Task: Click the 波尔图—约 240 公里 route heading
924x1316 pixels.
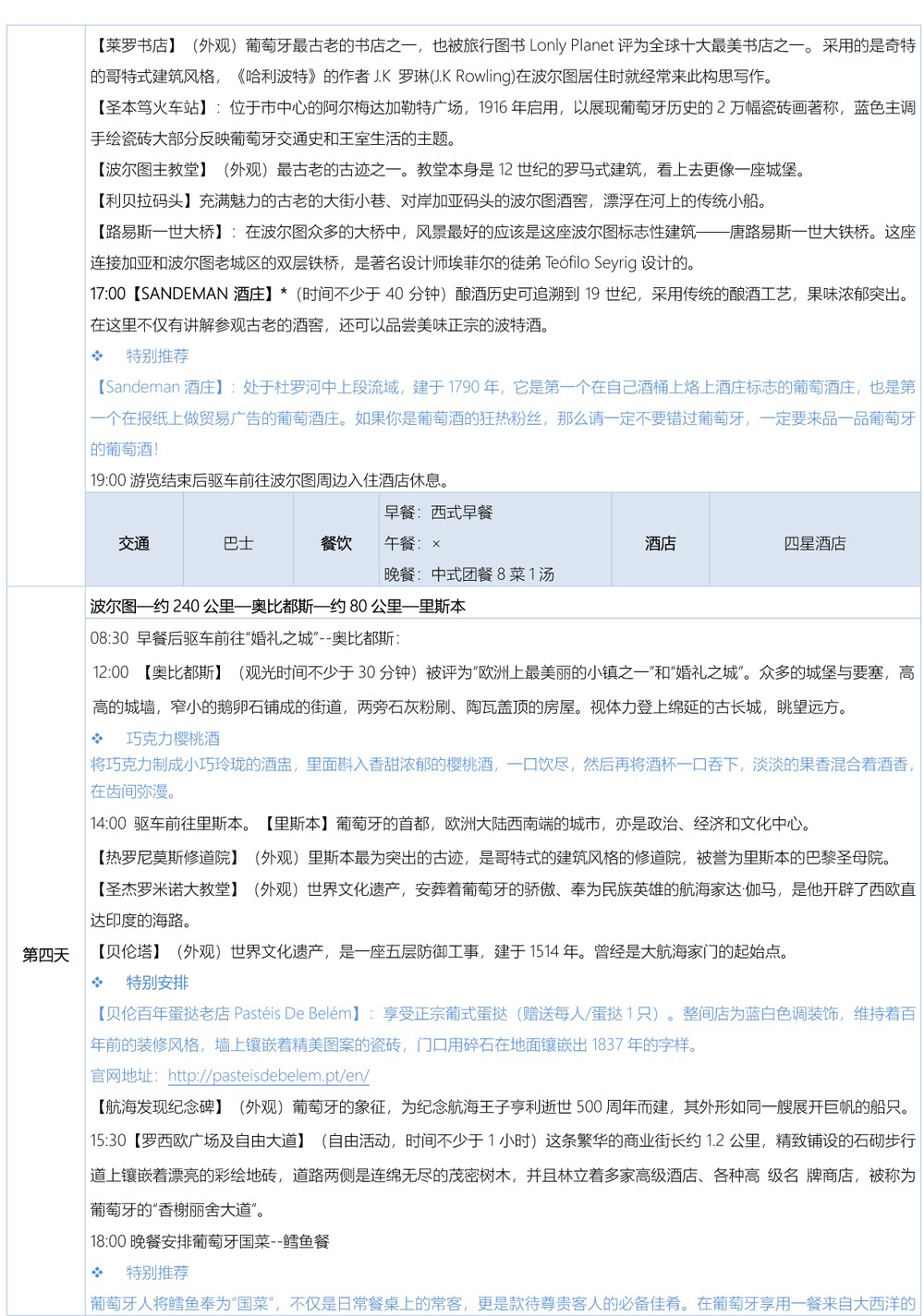Action: pos(277,607)
